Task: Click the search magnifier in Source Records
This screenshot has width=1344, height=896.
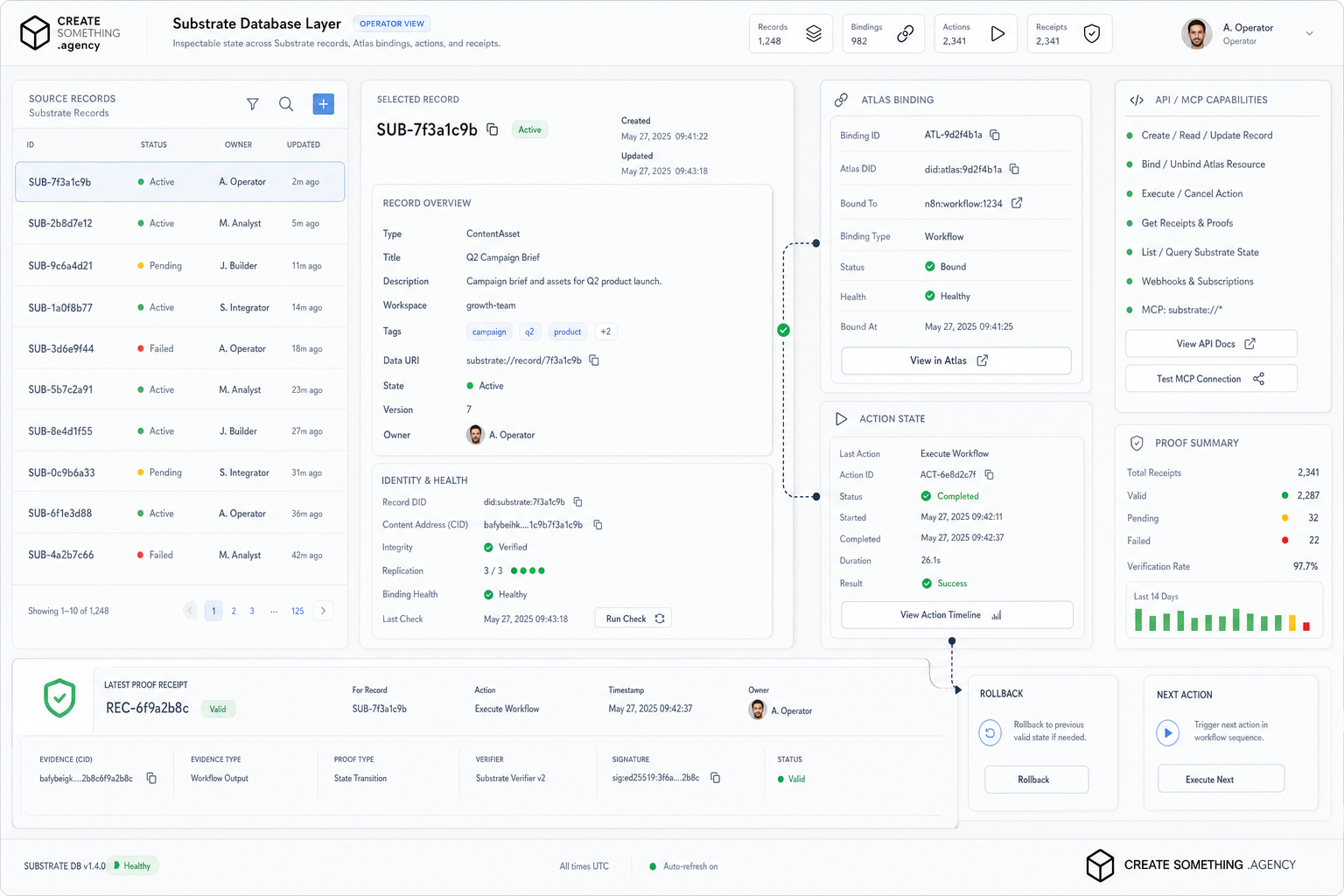Action: point(286,104)
